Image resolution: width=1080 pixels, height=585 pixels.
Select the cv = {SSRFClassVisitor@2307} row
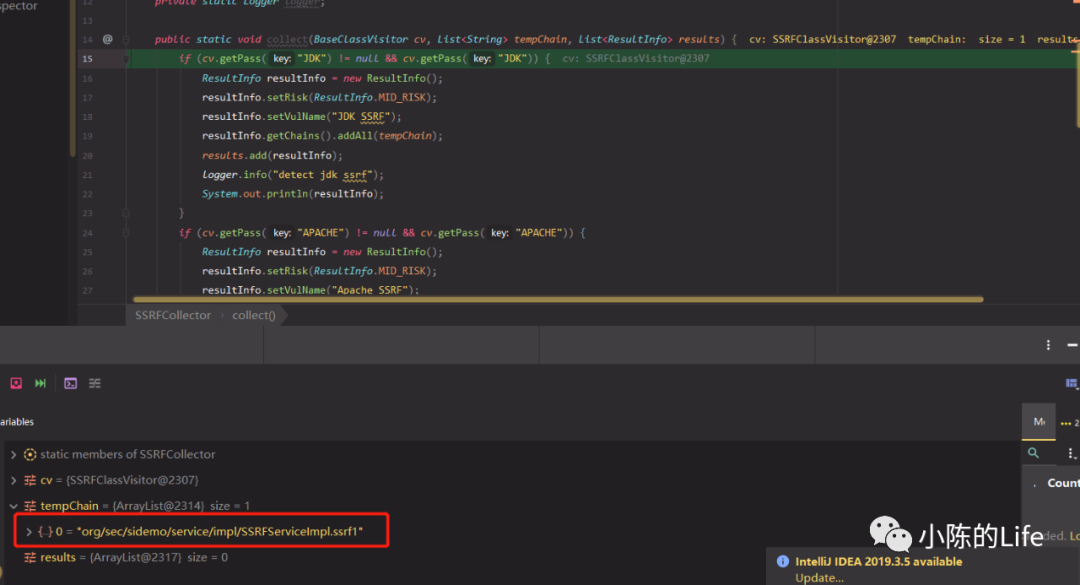click(119, 480)
